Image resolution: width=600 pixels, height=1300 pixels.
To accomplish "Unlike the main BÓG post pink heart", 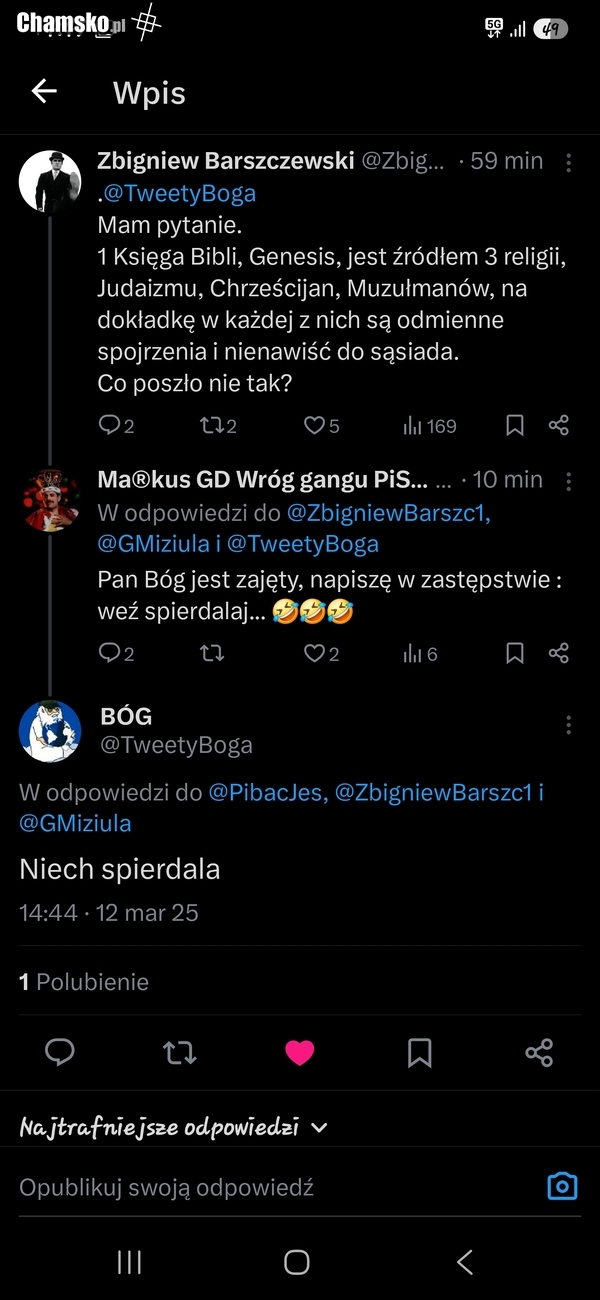I will [x=300, y=1052].
